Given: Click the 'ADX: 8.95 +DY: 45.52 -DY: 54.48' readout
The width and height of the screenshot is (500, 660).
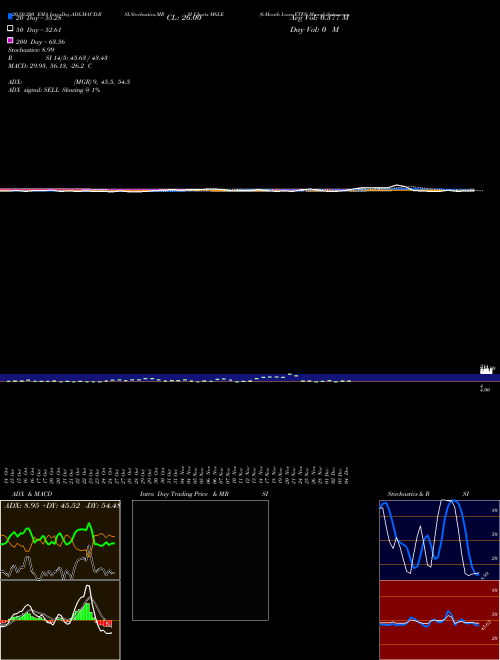Looking at the screenshot, I should click(62, 505).
